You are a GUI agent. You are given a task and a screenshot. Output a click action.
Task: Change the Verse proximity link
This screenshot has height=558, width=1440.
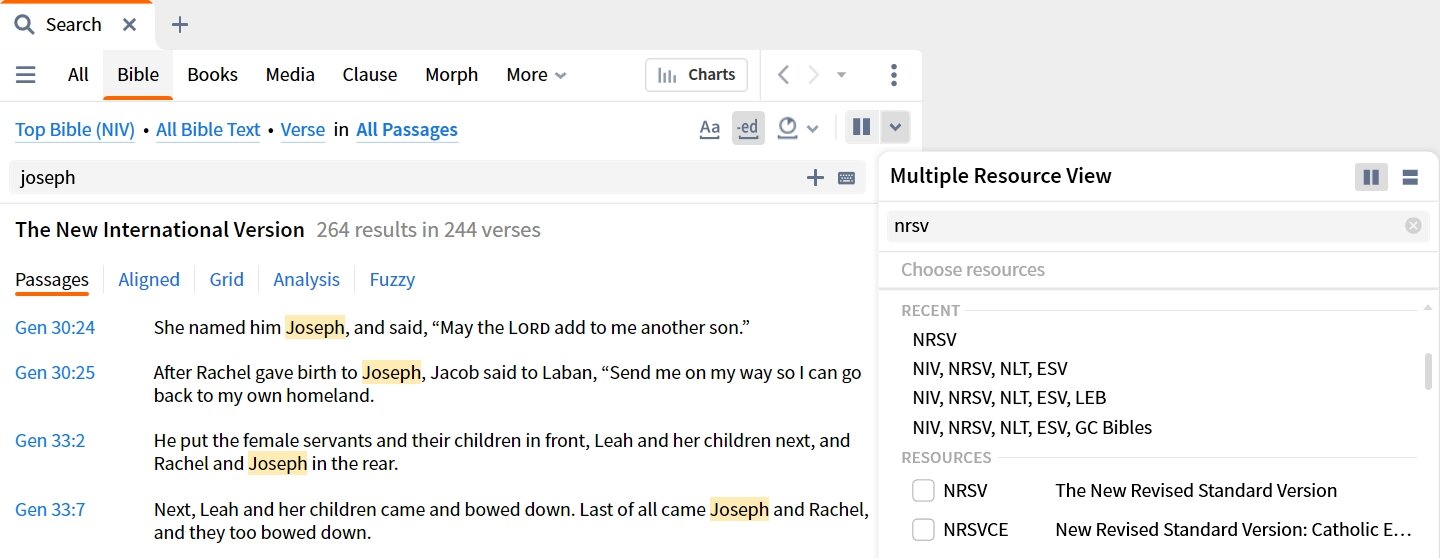[303, 130]
